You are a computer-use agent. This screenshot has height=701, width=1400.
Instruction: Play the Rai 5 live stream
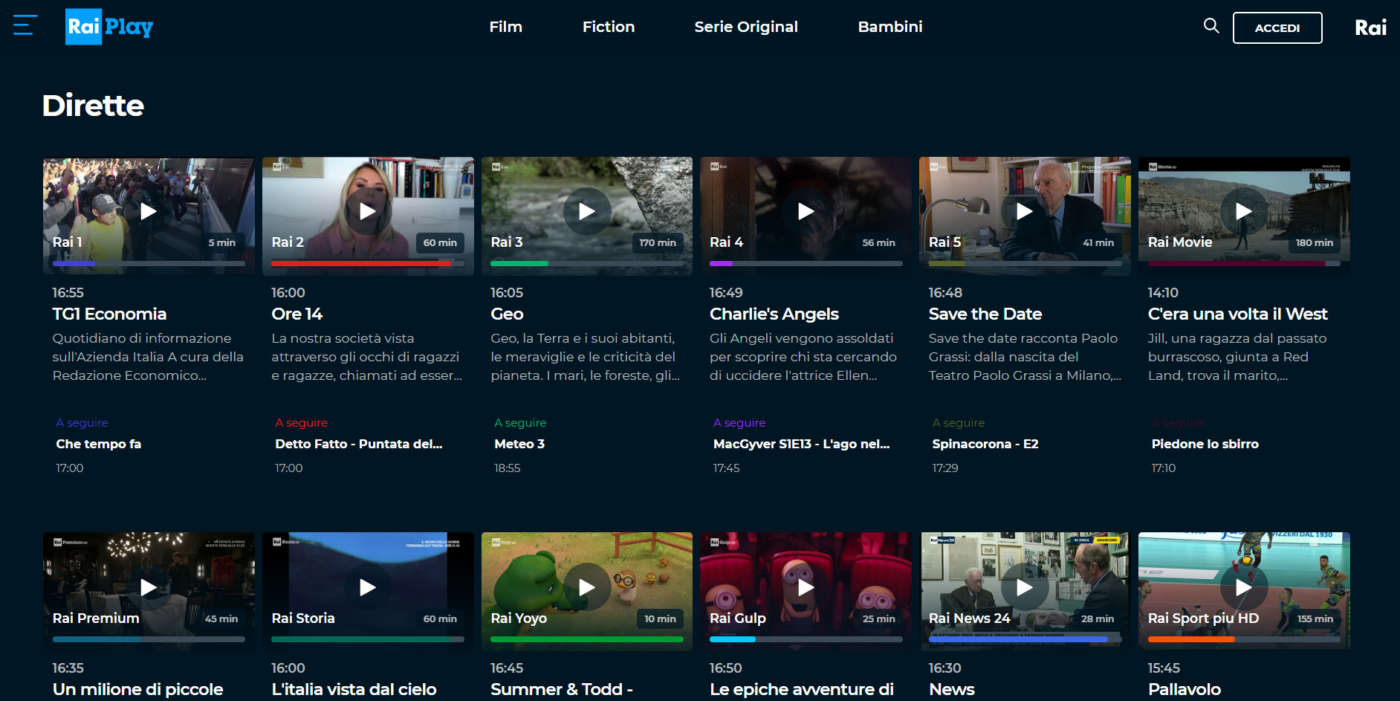(1024, 211)
